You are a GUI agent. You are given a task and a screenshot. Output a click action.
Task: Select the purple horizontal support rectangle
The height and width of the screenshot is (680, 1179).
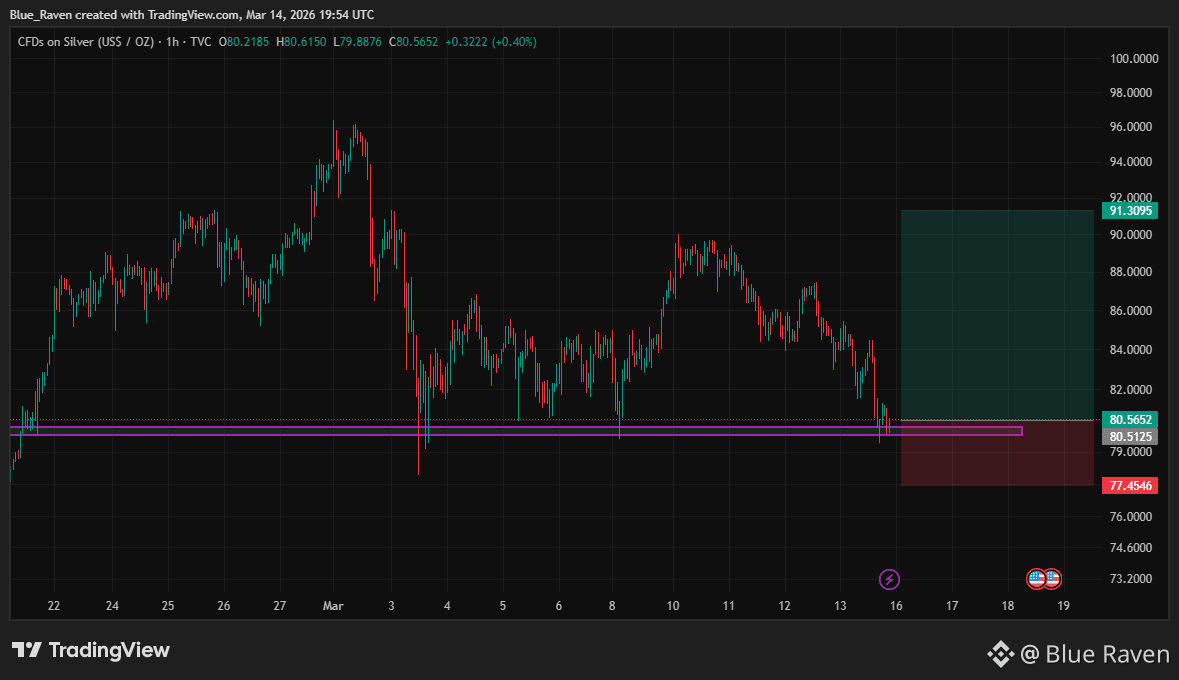click(516, 431)
